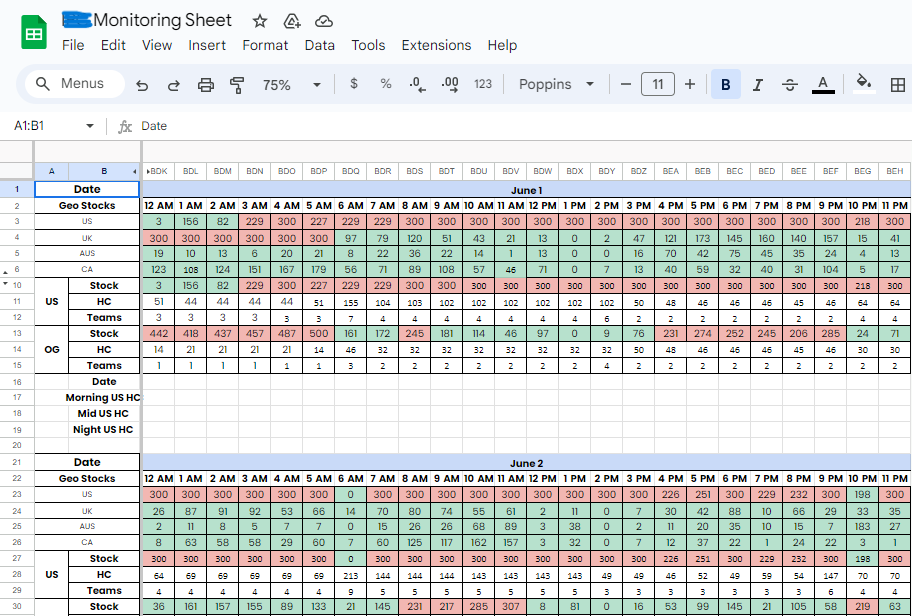Click the Undo arrow icon
The height and width of the screenshot is (616, 912).
pos(142,85)
